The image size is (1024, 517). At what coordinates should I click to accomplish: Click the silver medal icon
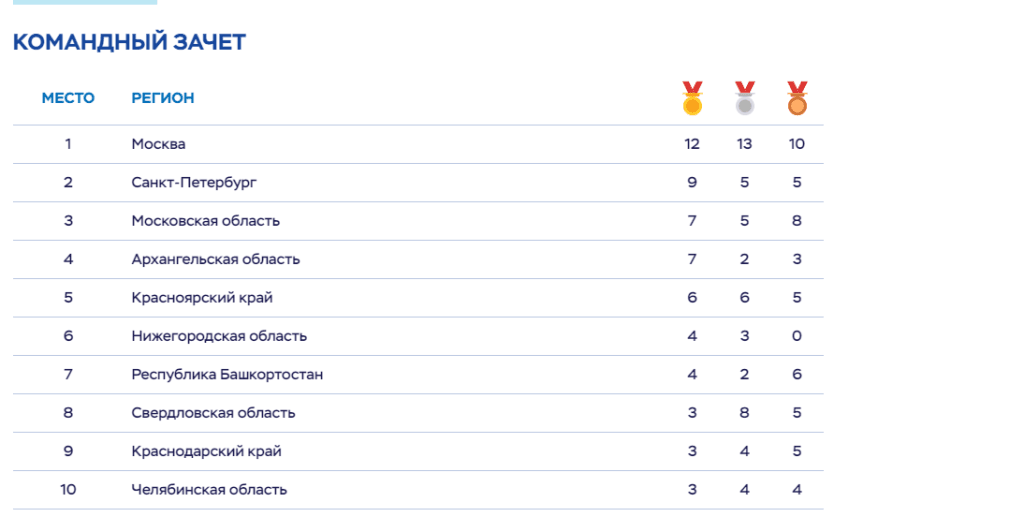pos(744,99)
